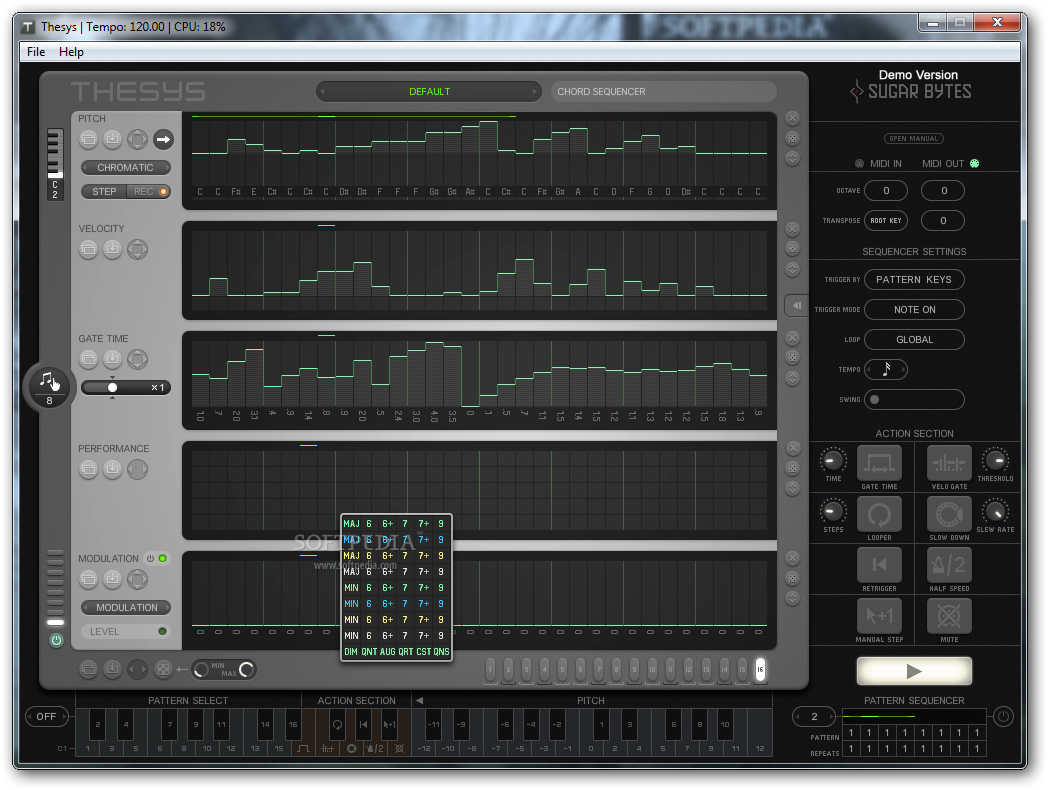The image size is (1048, 790).
Task: Click the Manual Step action button
Action: [x=879, y=616]
